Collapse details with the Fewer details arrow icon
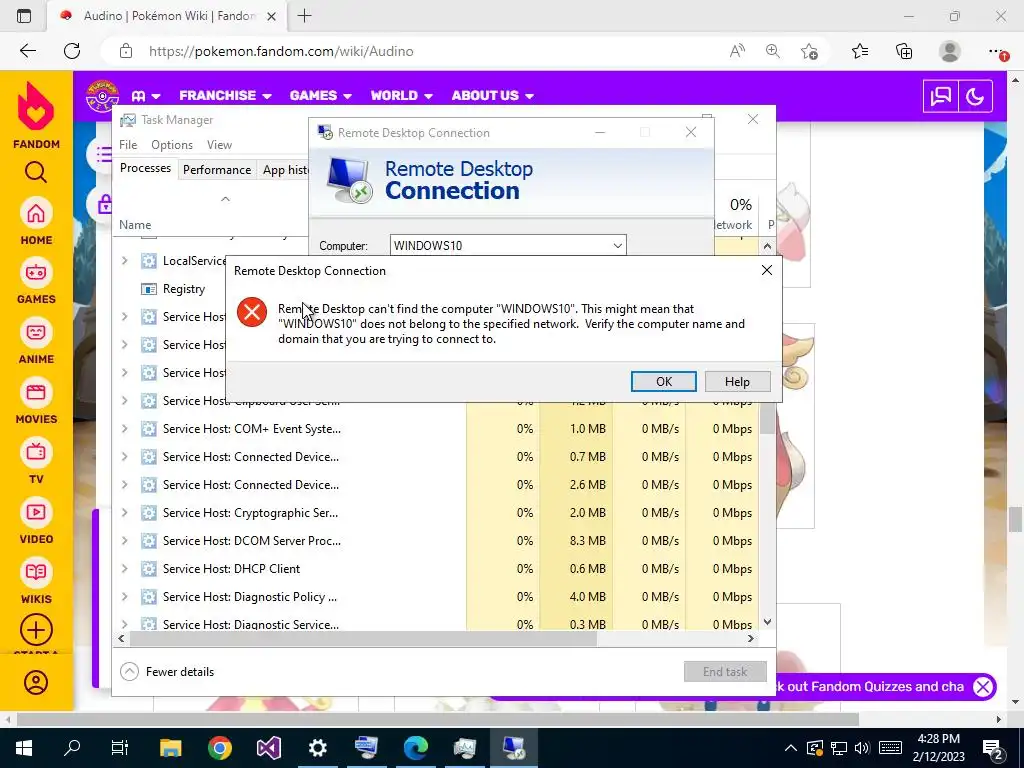 [129, 671]
